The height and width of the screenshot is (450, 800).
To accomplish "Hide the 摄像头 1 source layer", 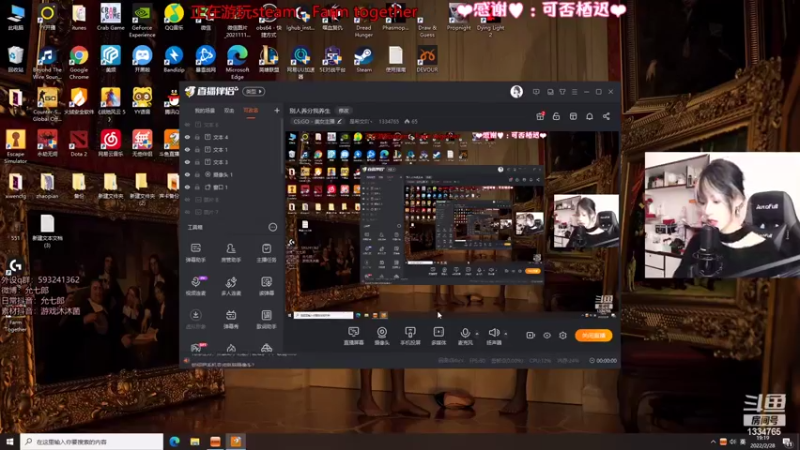I will coord(187,174).
